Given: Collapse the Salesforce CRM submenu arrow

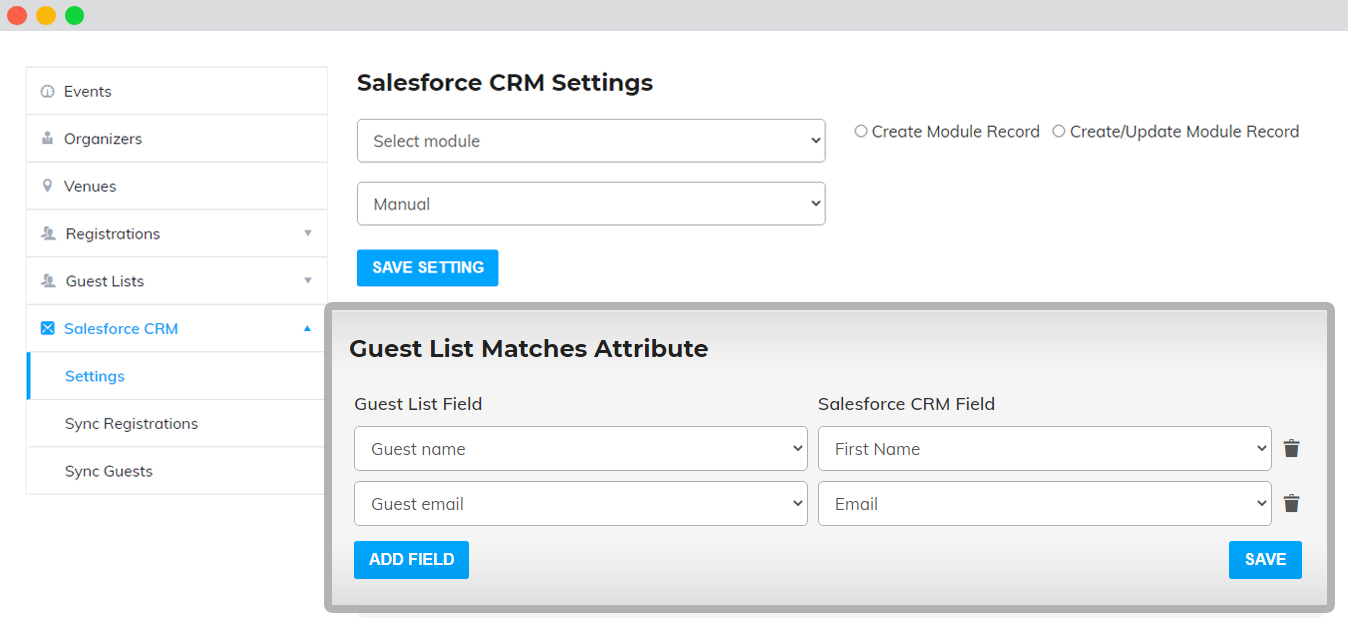Looking at the screenshot, I should pos(308,328).
